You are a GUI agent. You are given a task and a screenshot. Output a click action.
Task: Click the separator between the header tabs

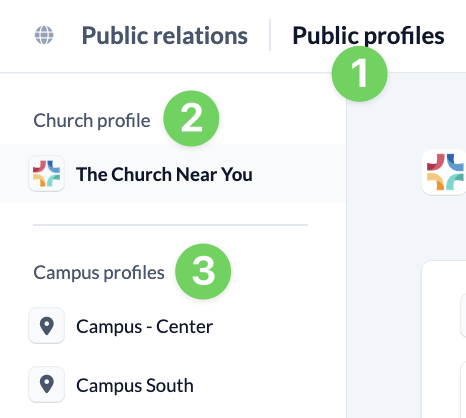coord(270,35)
